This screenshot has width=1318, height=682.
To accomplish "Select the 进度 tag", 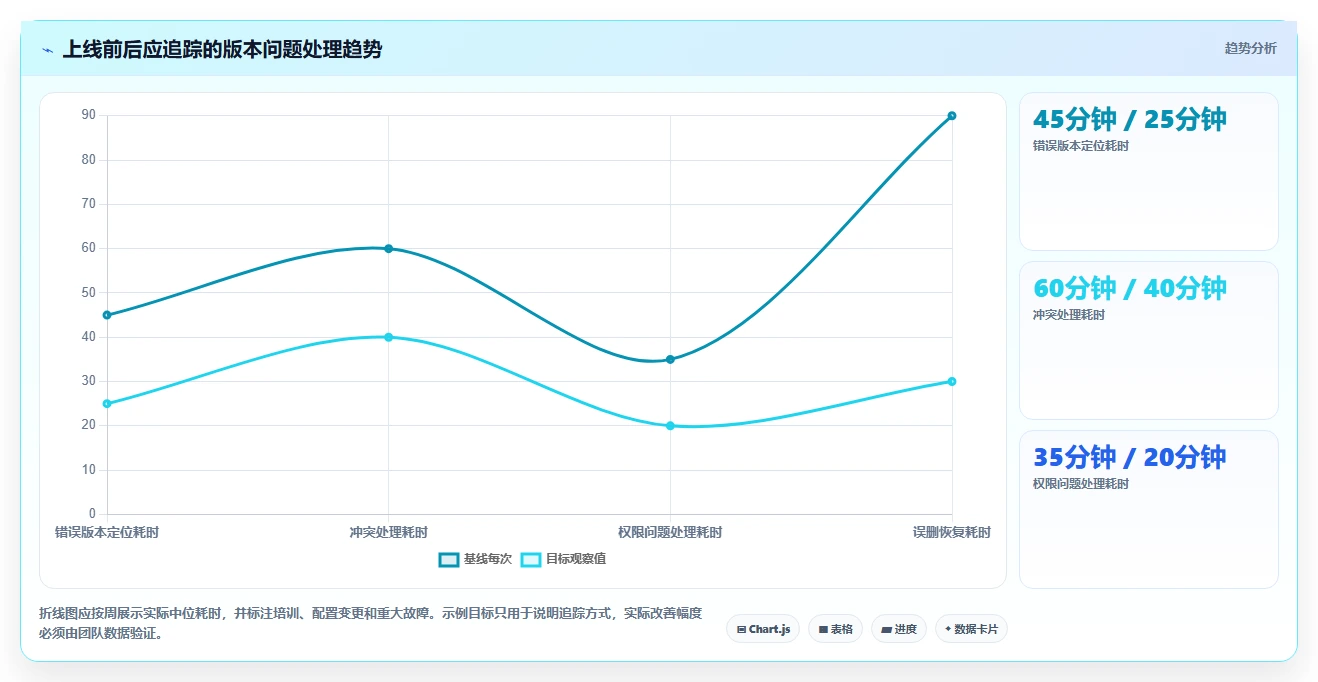I will point(899,629).
